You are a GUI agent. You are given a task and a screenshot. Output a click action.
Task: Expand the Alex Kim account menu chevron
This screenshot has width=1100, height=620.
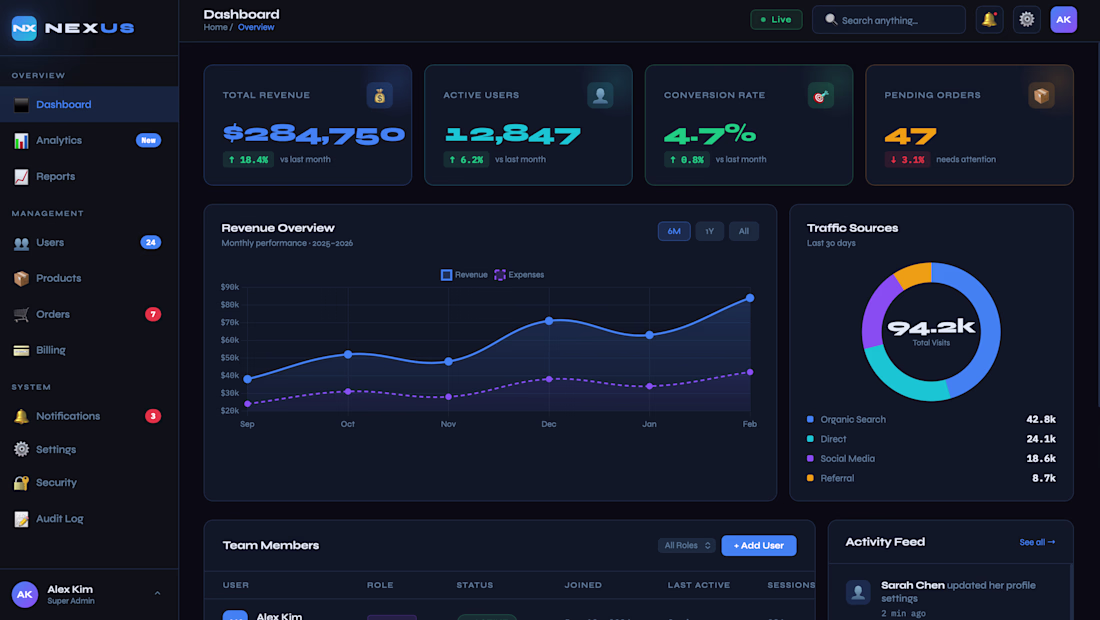[x=157, y=593]
